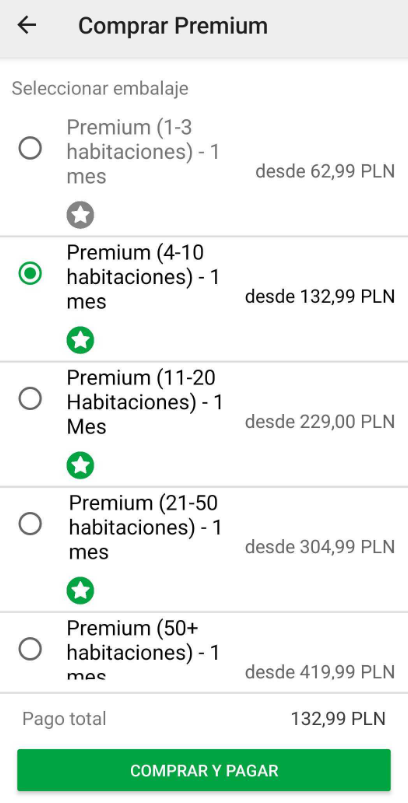Choose the Premium 21-50 habitaciones radio option

click(30, 524)
